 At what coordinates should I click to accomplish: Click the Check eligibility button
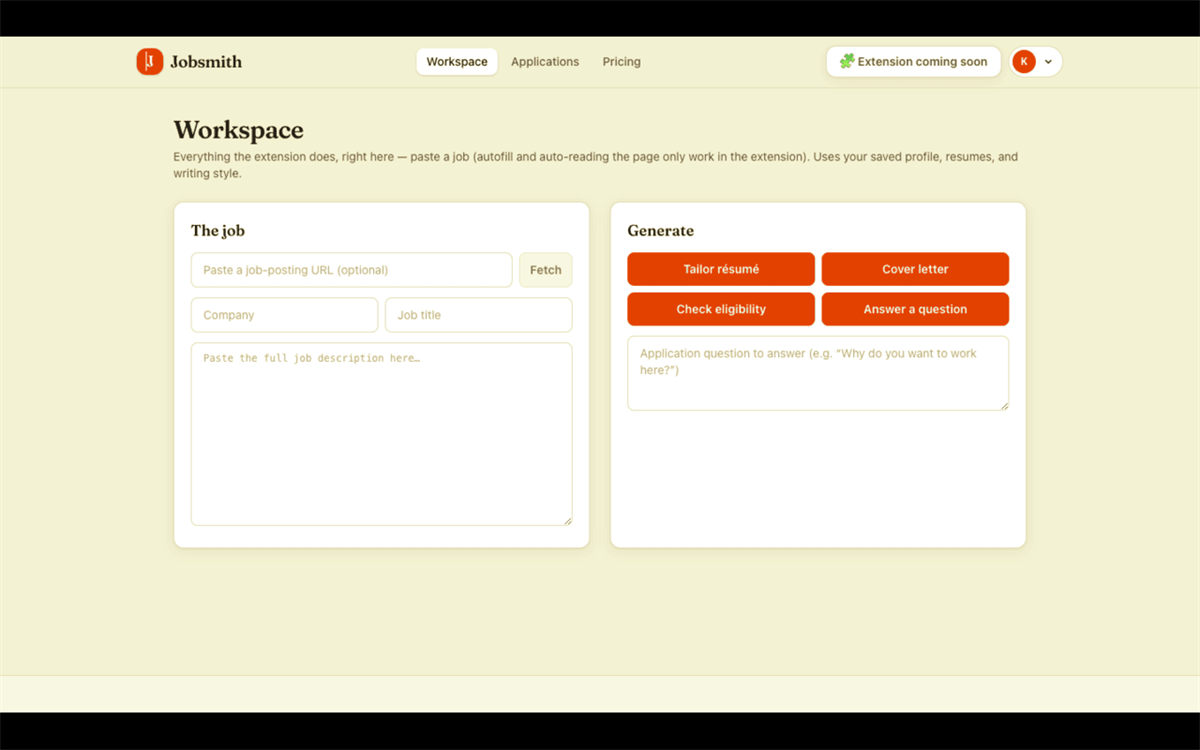[x=721, y=309]
